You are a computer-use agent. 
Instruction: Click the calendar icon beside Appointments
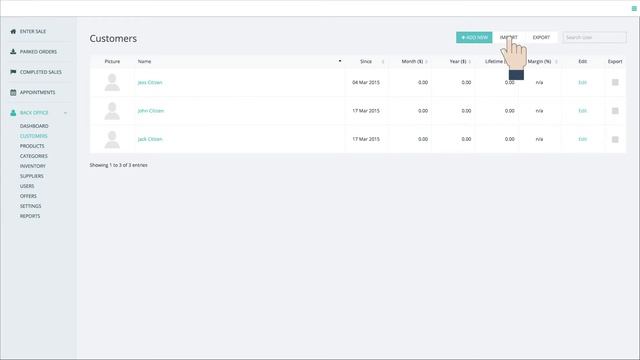[13, 92]
